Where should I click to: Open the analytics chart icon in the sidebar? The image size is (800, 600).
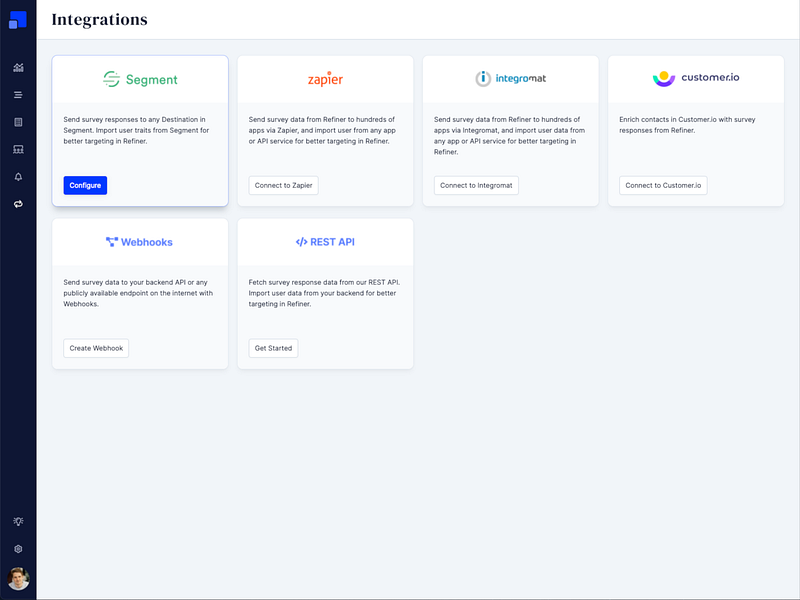pyautogui.click(x=18, y=67)
